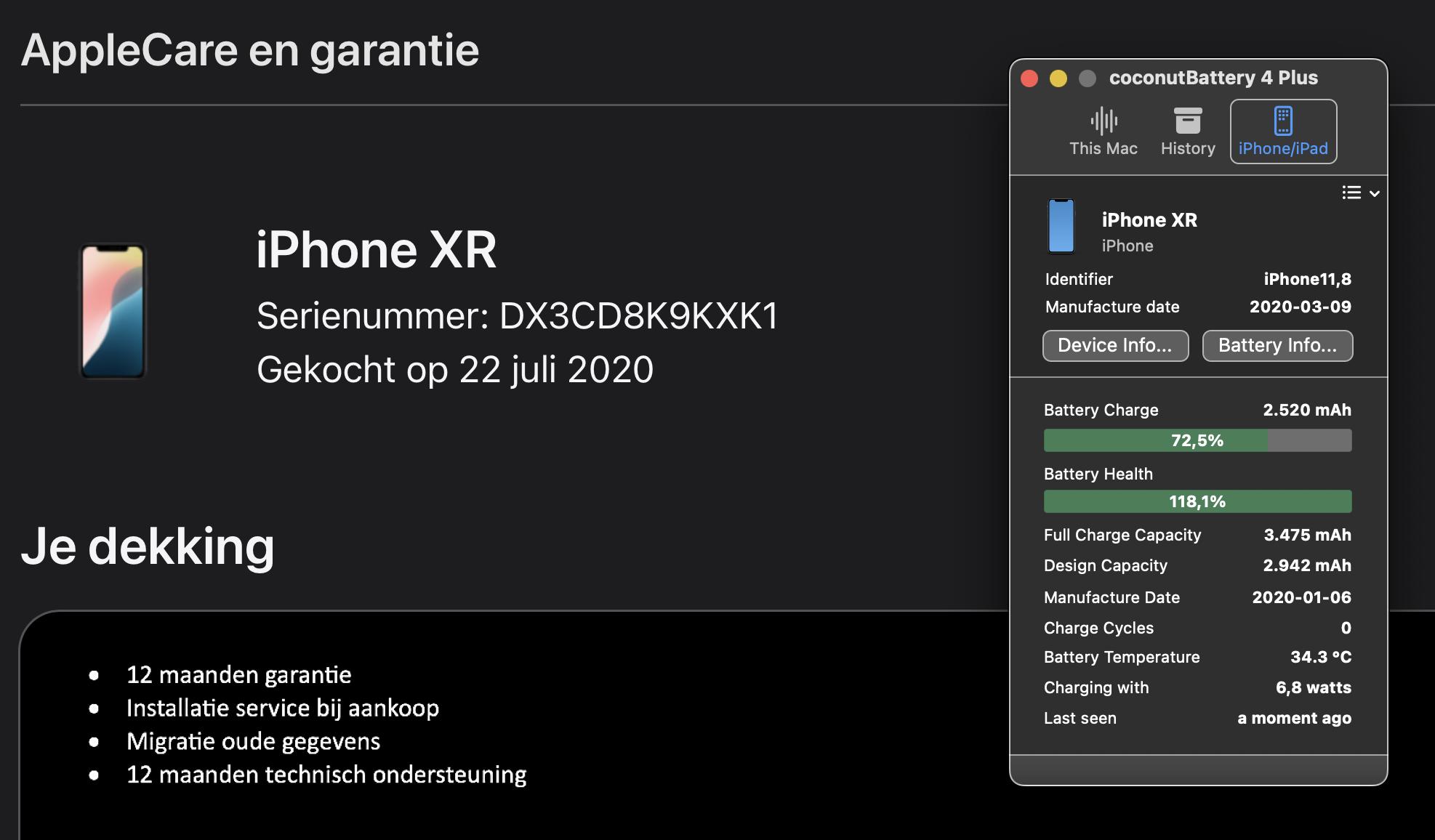Click the Full Charge Capacity 3.475 mAh value
The height and width of the screenshot is (840, 1435).
point(1307,535)
